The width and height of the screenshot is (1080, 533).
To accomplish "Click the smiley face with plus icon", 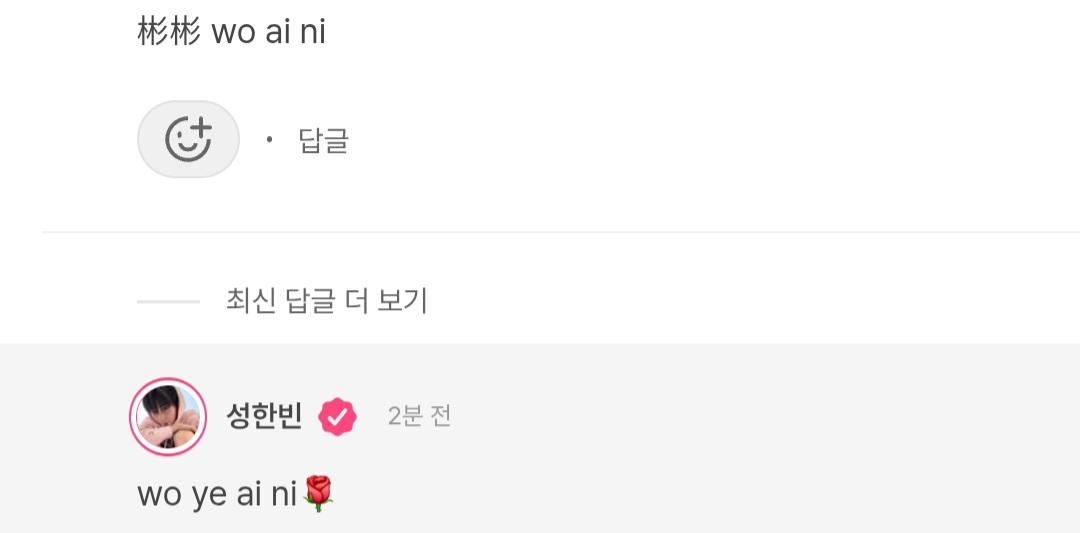I will click(188, 139).
